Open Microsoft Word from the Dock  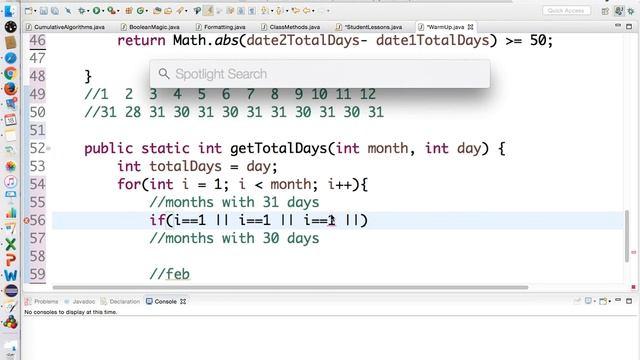pos(10,275)
